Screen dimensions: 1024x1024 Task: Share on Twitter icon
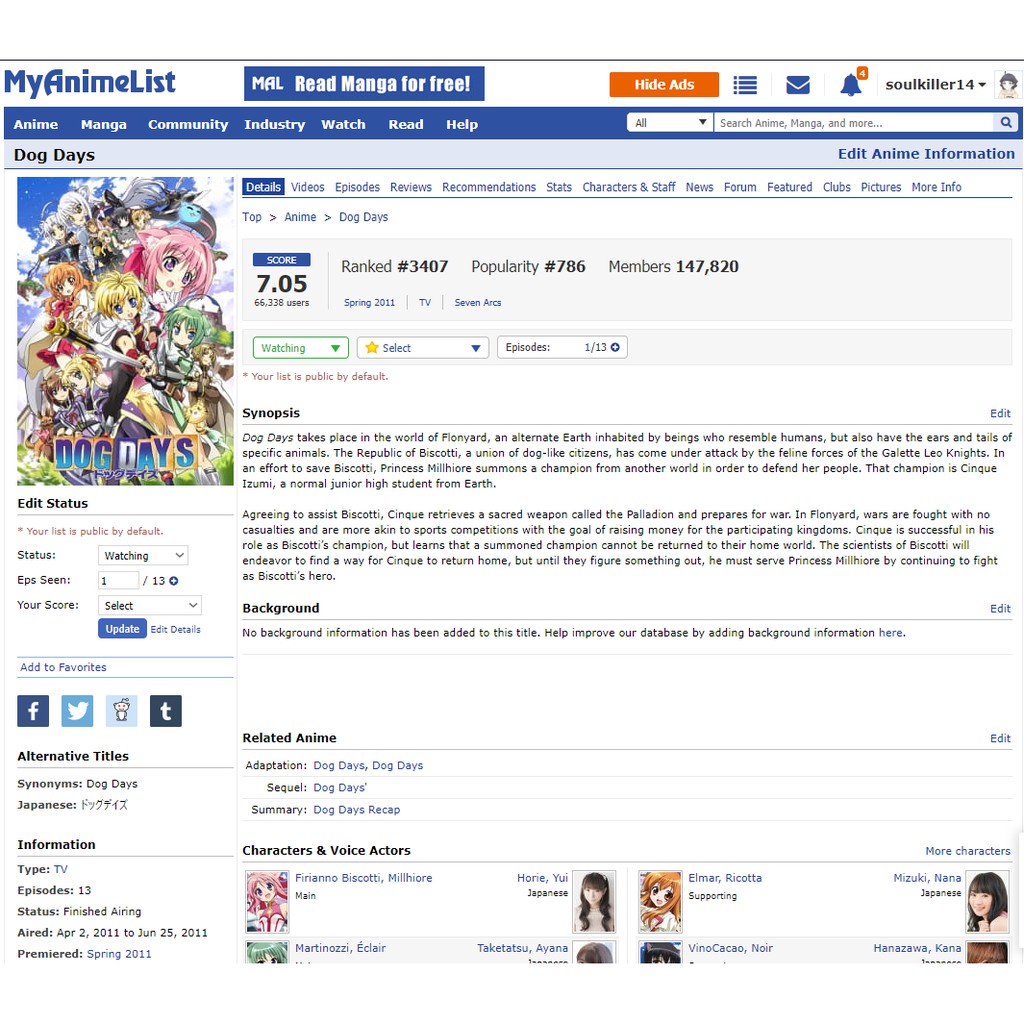77,711
